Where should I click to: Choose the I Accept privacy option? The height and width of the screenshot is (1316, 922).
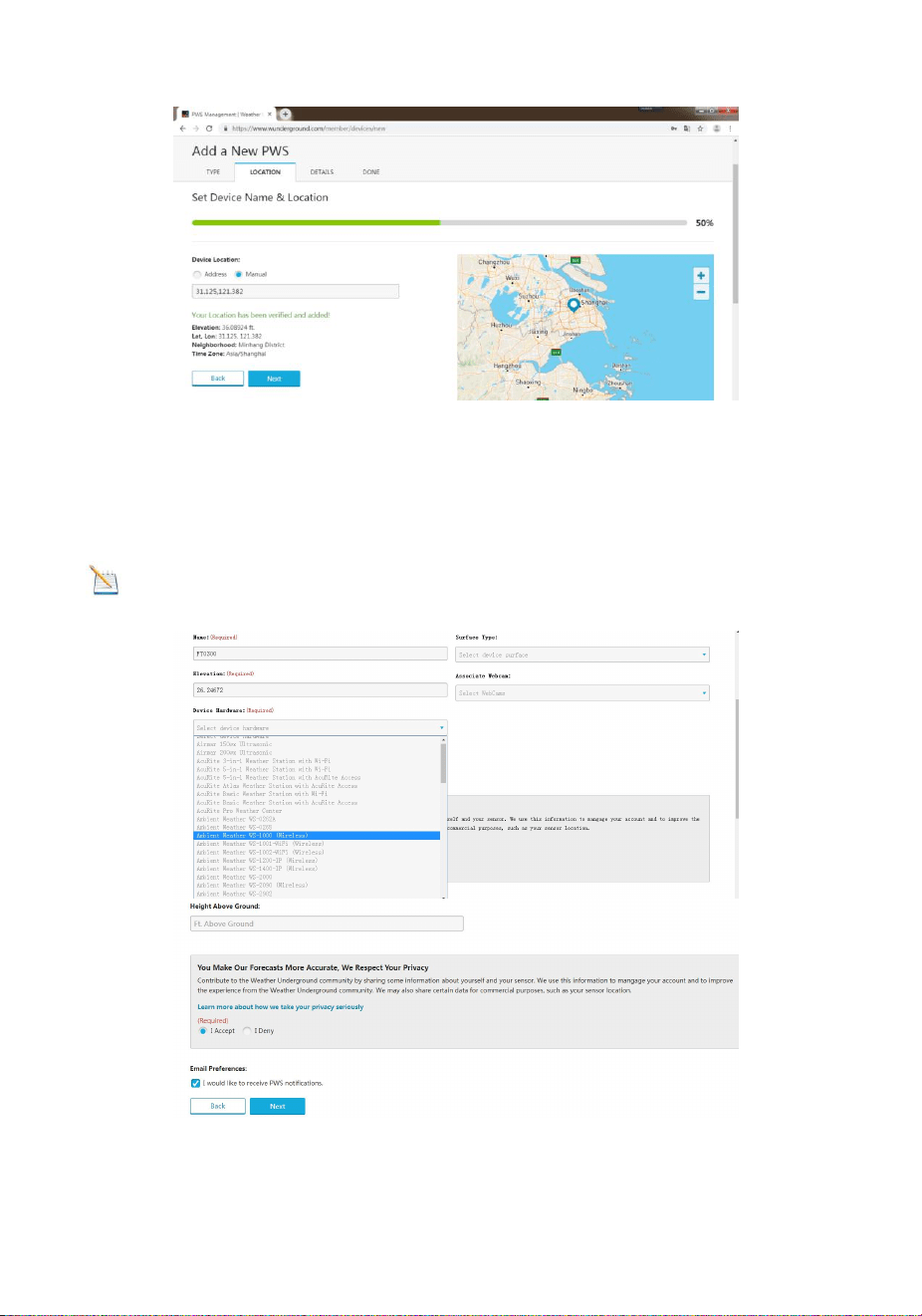(203, 1031)
